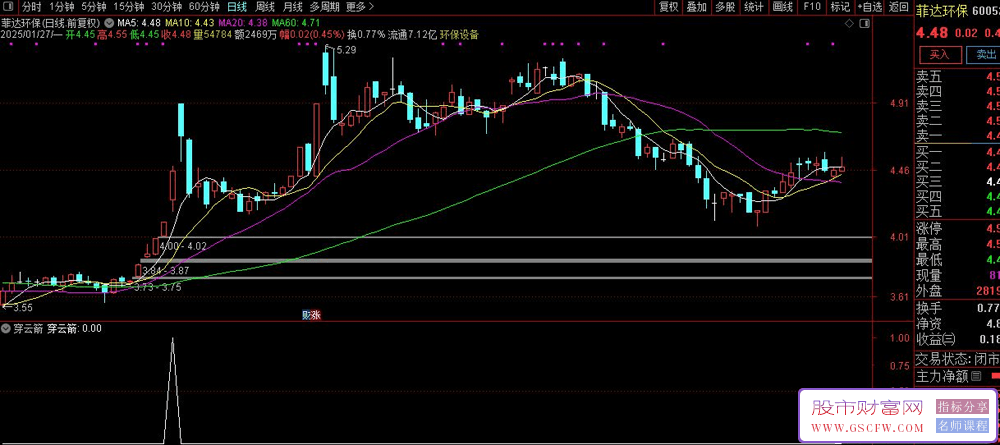Switch to the 60分钟 period tab
This screenshot has height=445, width=1000.
(x=205, y=7)
